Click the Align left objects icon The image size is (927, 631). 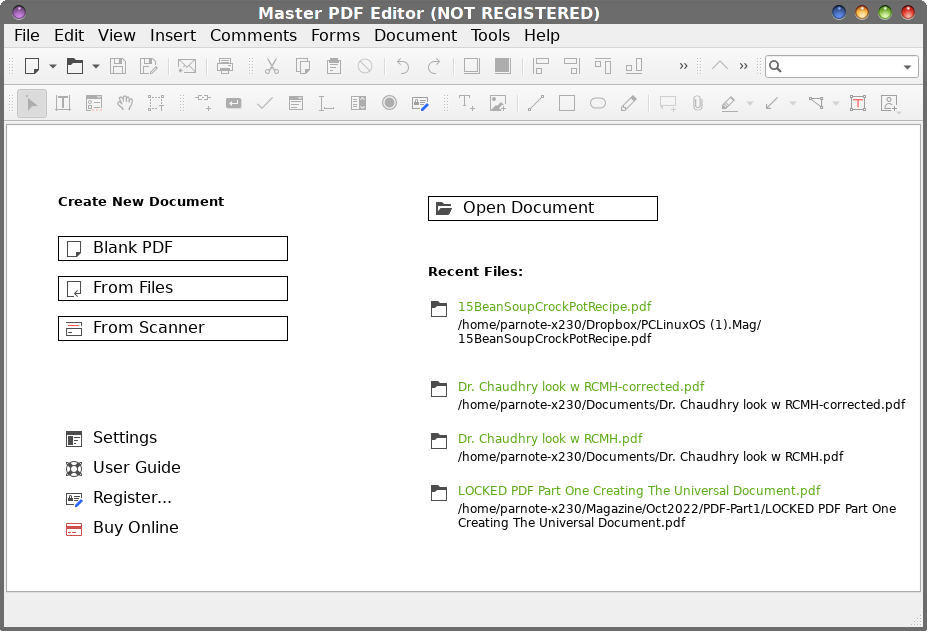coord(540,66)
